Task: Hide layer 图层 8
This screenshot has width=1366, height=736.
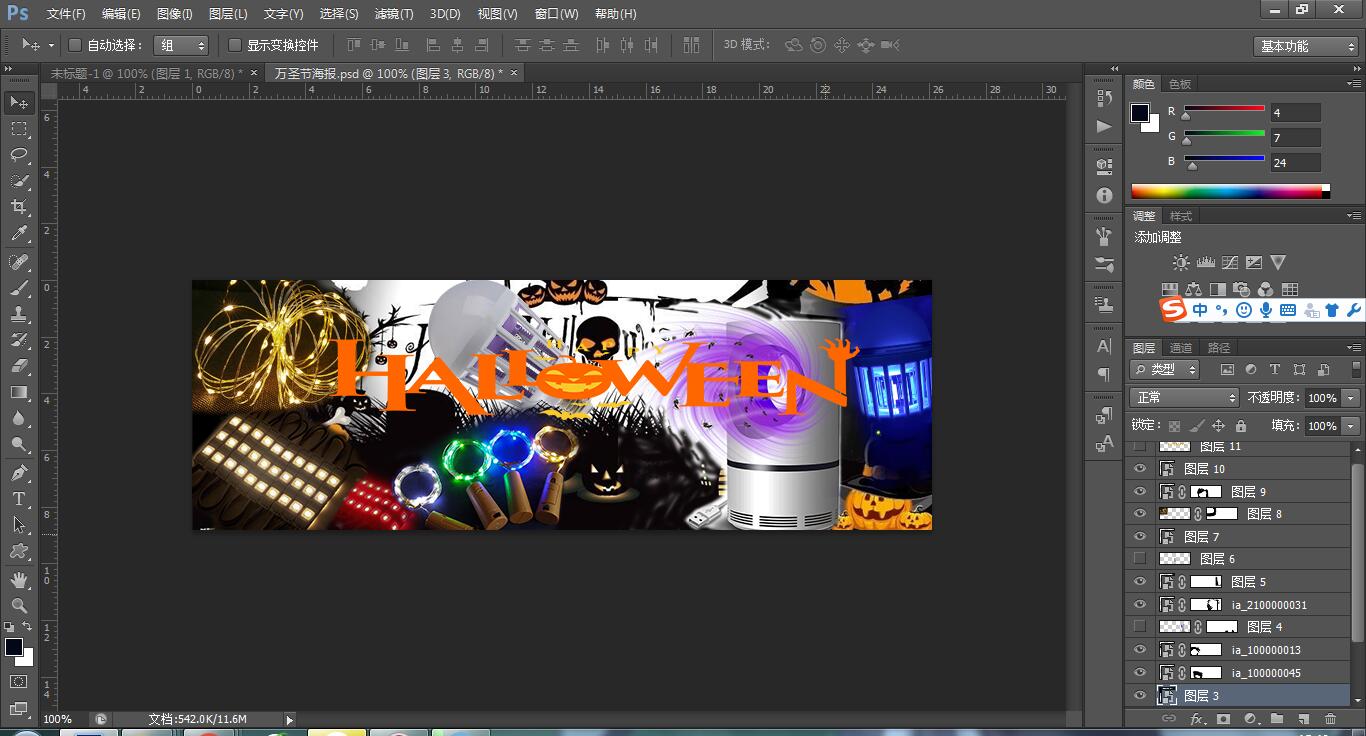Action: 1139,513
